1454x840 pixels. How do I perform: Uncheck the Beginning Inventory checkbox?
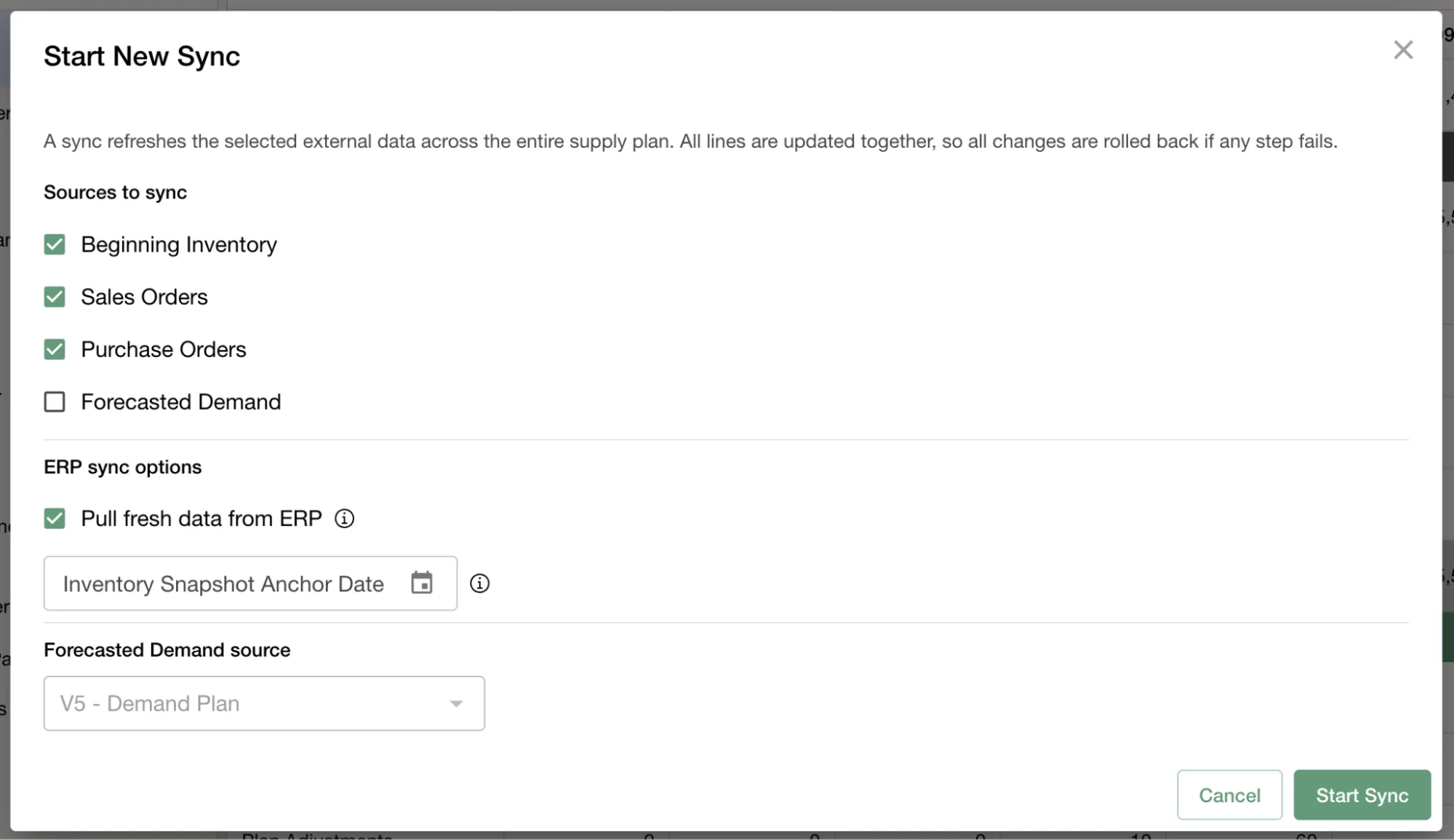click(x=55, y=244)
